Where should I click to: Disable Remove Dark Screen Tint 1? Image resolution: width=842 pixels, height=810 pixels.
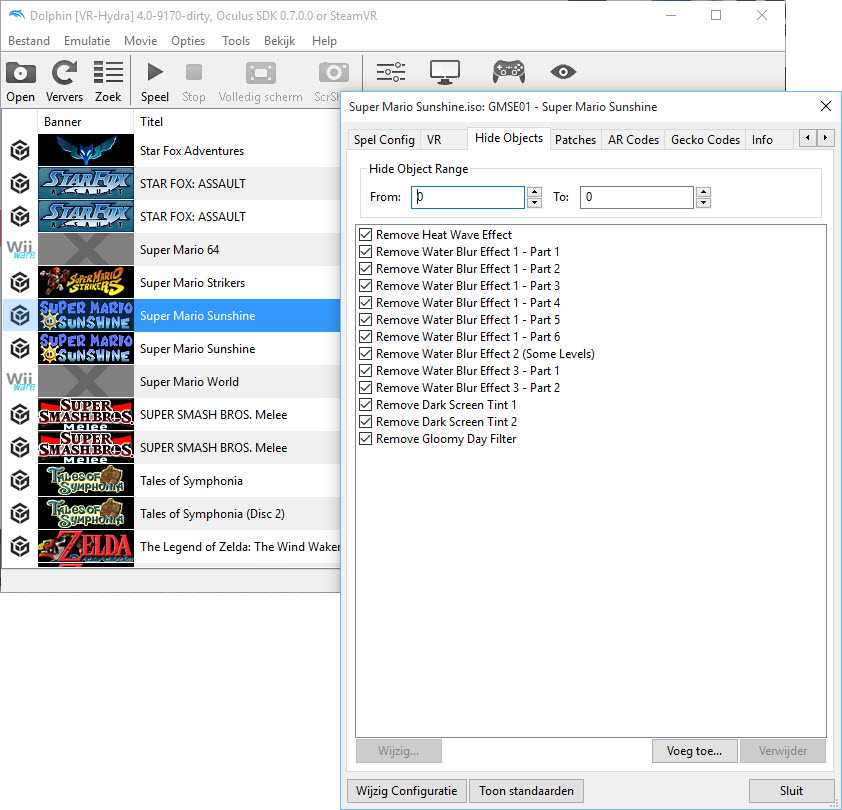[x=365, y=405]
